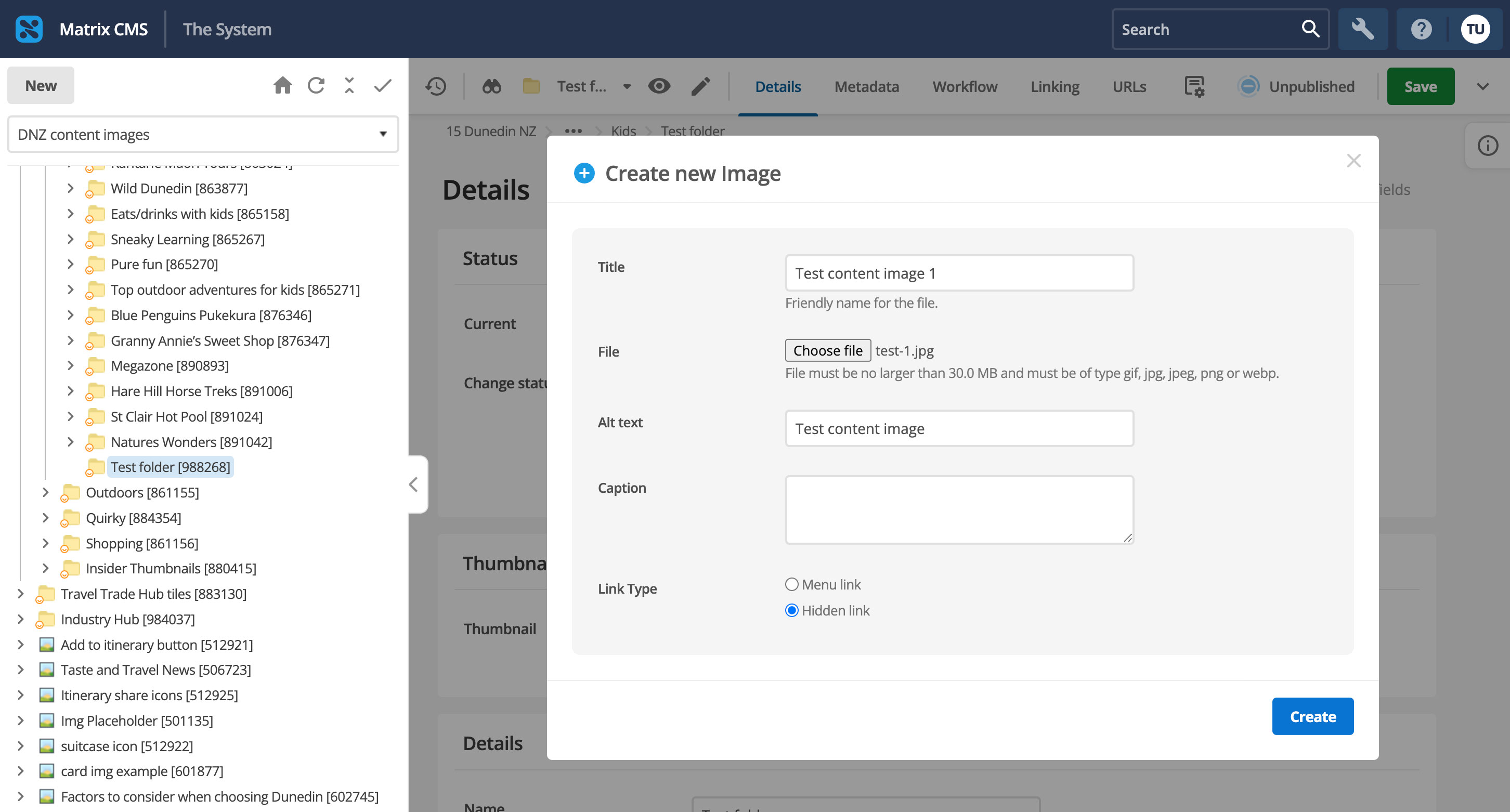Click the blue plus icon in dialog header
The image size is (1510, 812).
tap(584, 174)
